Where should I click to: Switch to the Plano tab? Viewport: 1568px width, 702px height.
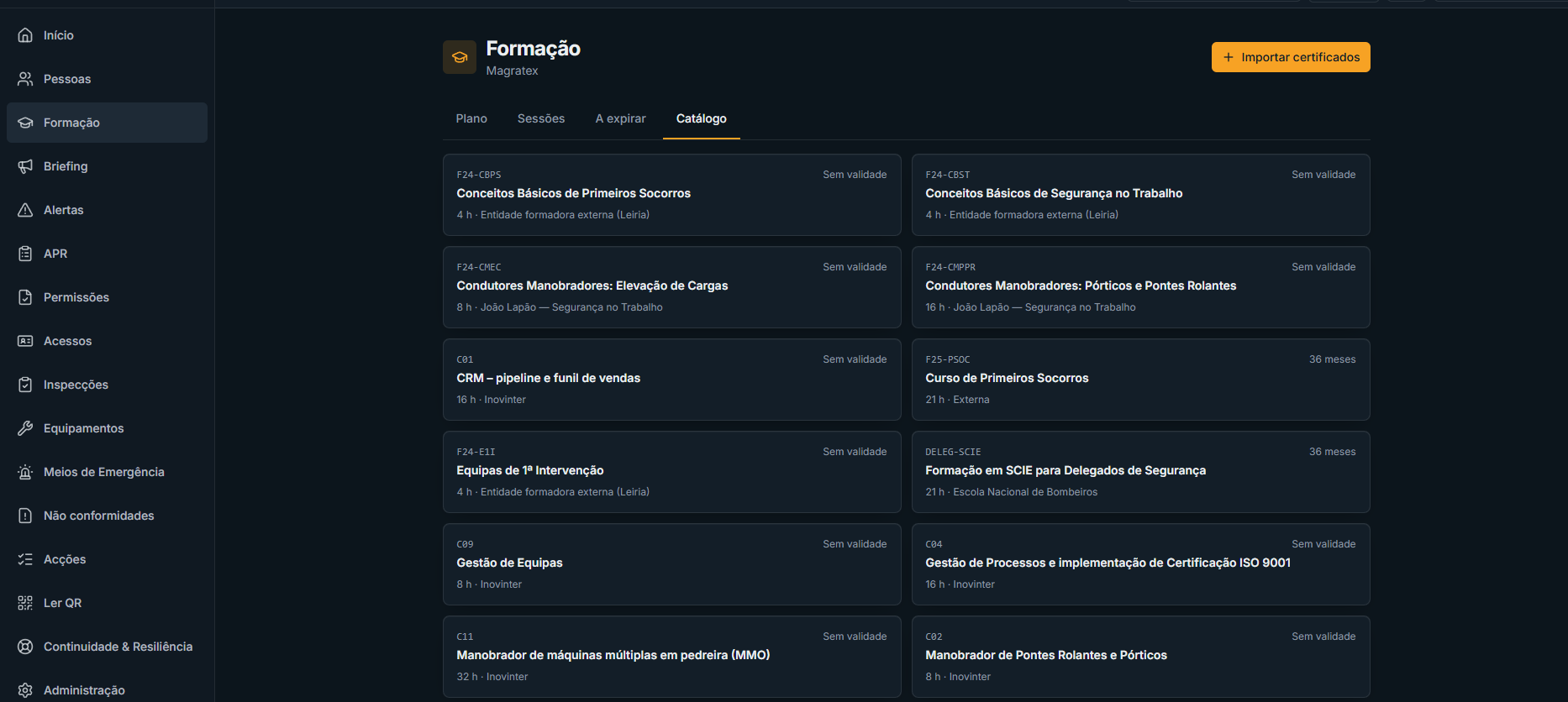point(471,118)
